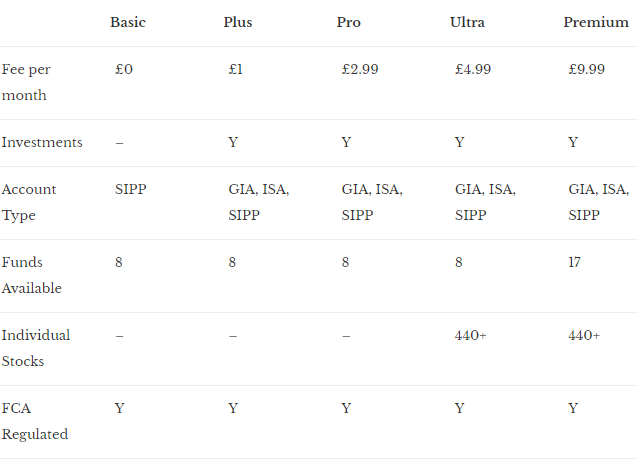Click the Investments row label
Image resolution: width=638 pixels, height=463 pixels.
click(42, 142)
